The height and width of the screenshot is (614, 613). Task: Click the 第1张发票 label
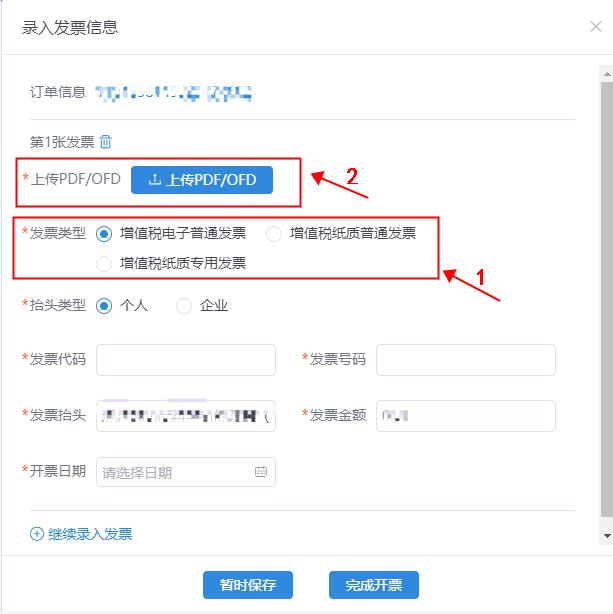[x=62, y=142]
